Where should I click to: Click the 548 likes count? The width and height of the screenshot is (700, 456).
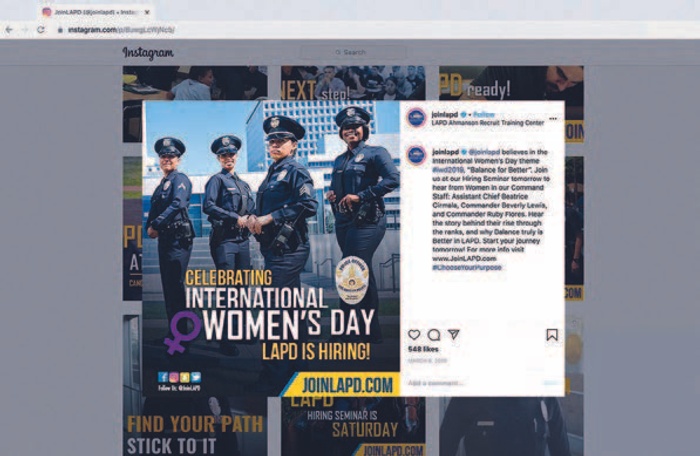click(x=423, y=349)
